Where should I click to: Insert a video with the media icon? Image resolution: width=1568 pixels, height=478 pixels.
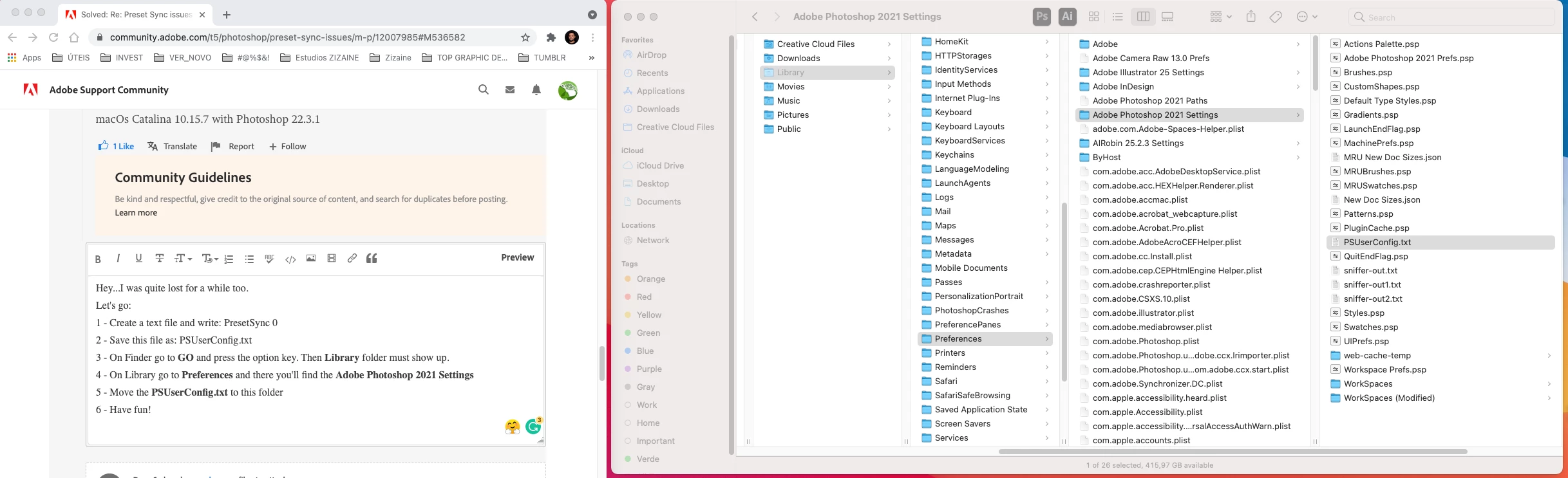(332, 258)
